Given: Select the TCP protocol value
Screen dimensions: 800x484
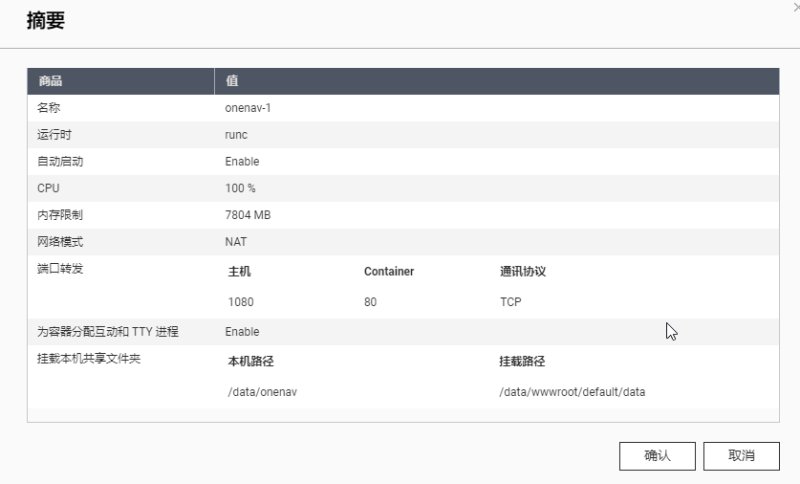Looking at the screenshot, I should (511, 302).
